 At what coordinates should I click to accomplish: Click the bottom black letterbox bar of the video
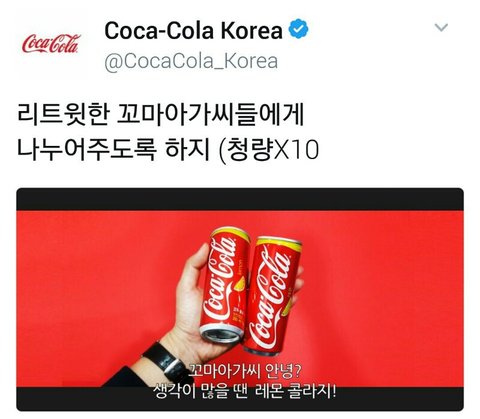240,399
